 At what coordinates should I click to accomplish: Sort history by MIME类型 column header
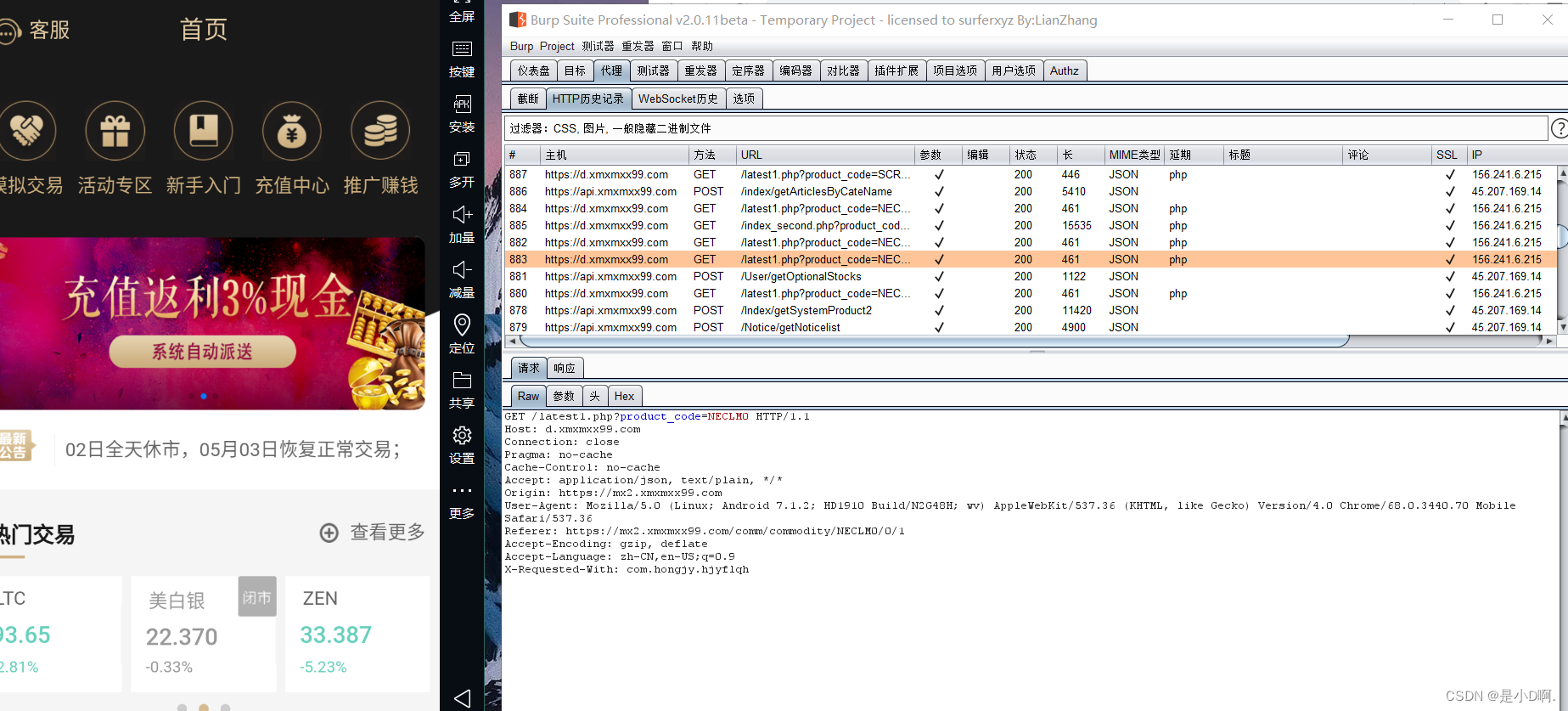[1133, 155]
